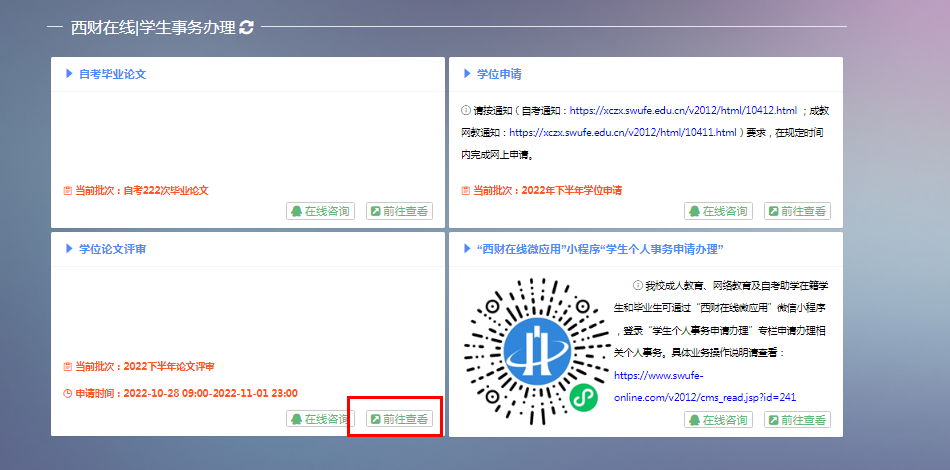Click calendar icon before 2022年下半年学位申请 batch
The image size is (950, 470).
click(x=465, y=190)
